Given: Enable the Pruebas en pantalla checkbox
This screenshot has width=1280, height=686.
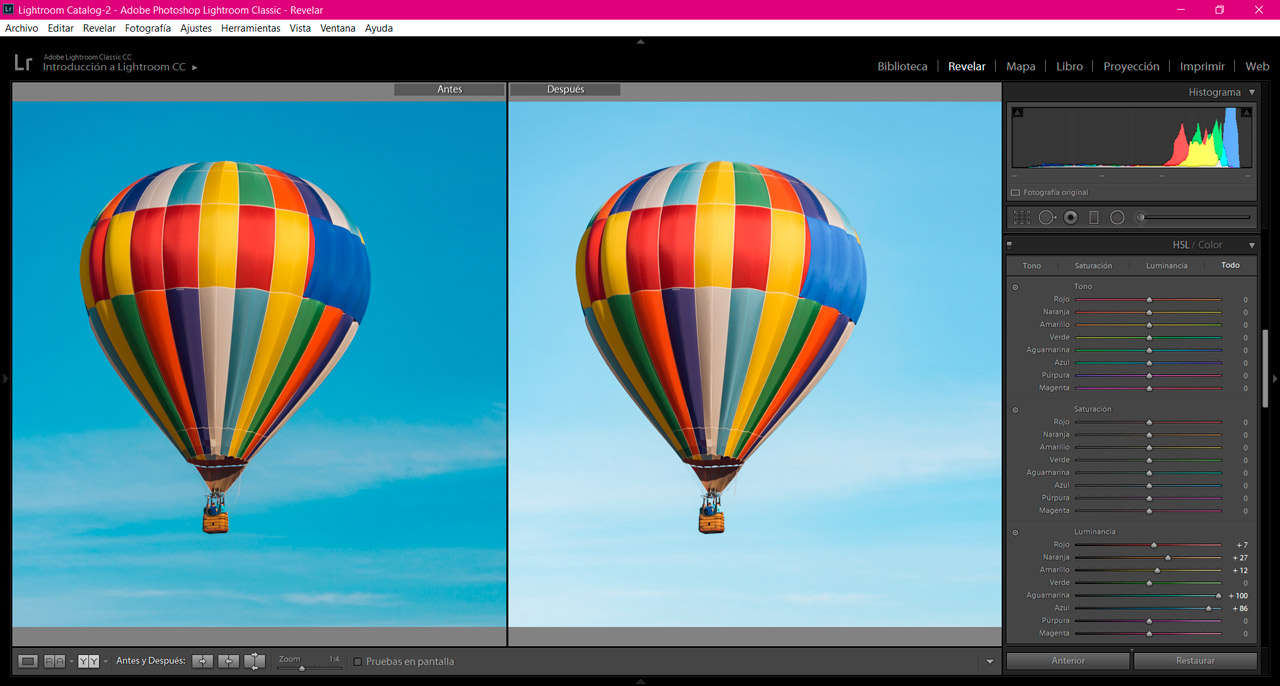Looking at the screenshot, I should click(357, 661).
